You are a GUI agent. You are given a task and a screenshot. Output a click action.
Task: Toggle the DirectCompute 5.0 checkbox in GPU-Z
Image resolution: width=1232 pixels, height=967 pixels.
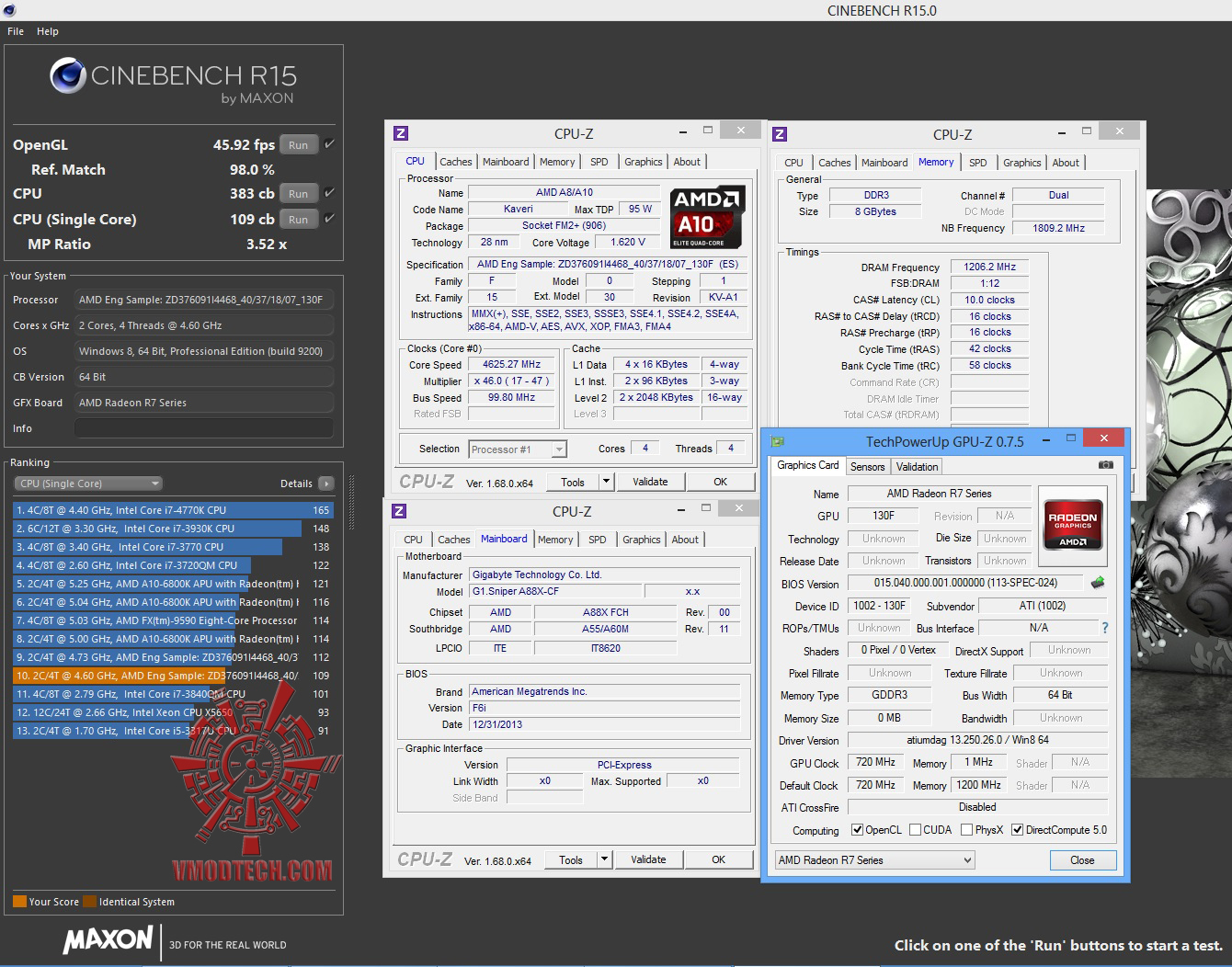tap(1018, 830)
